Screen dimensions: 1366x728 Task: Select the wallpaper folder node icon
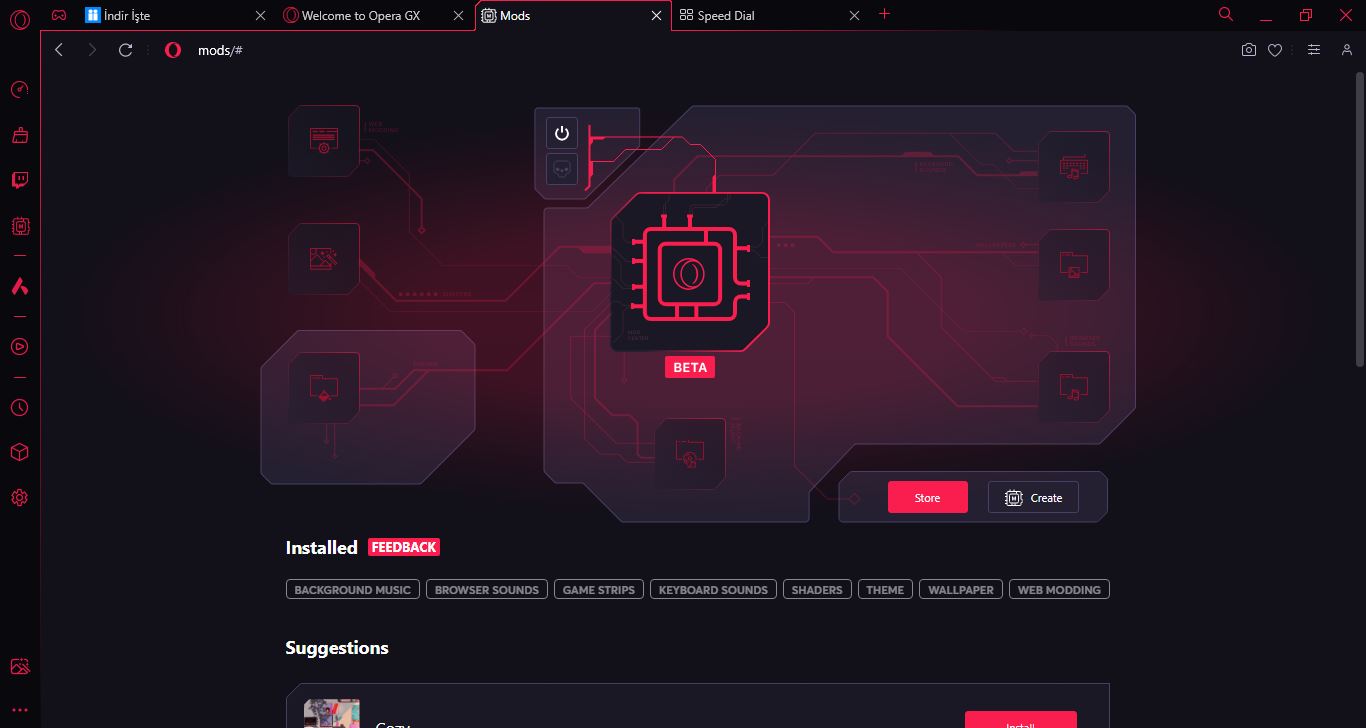pos(1073,265)
